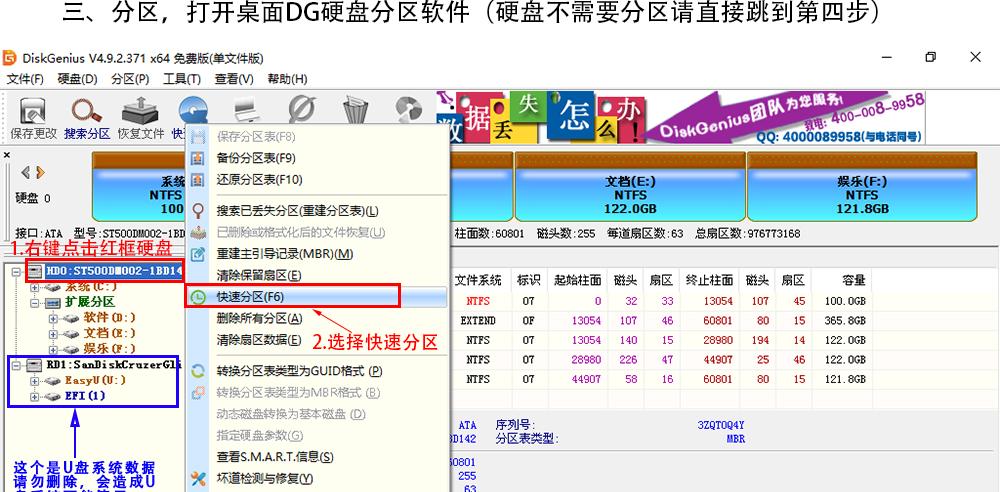
Task: Click the 365.8GB capacity cell
Action: pyautogui.click(x=846, y=321)
